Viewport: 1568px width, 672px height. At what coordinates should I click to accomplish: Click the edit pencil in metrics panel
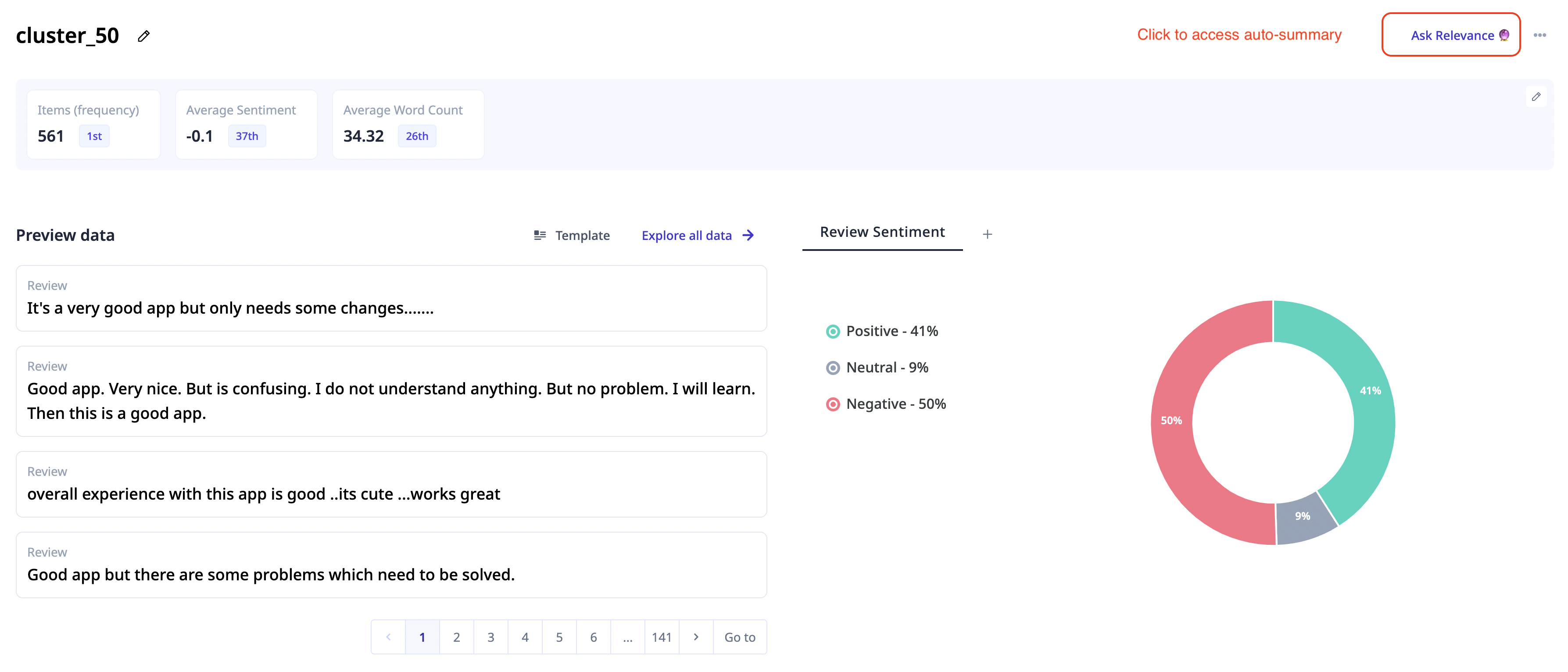pyautogui.click(x=1536, y=97)
